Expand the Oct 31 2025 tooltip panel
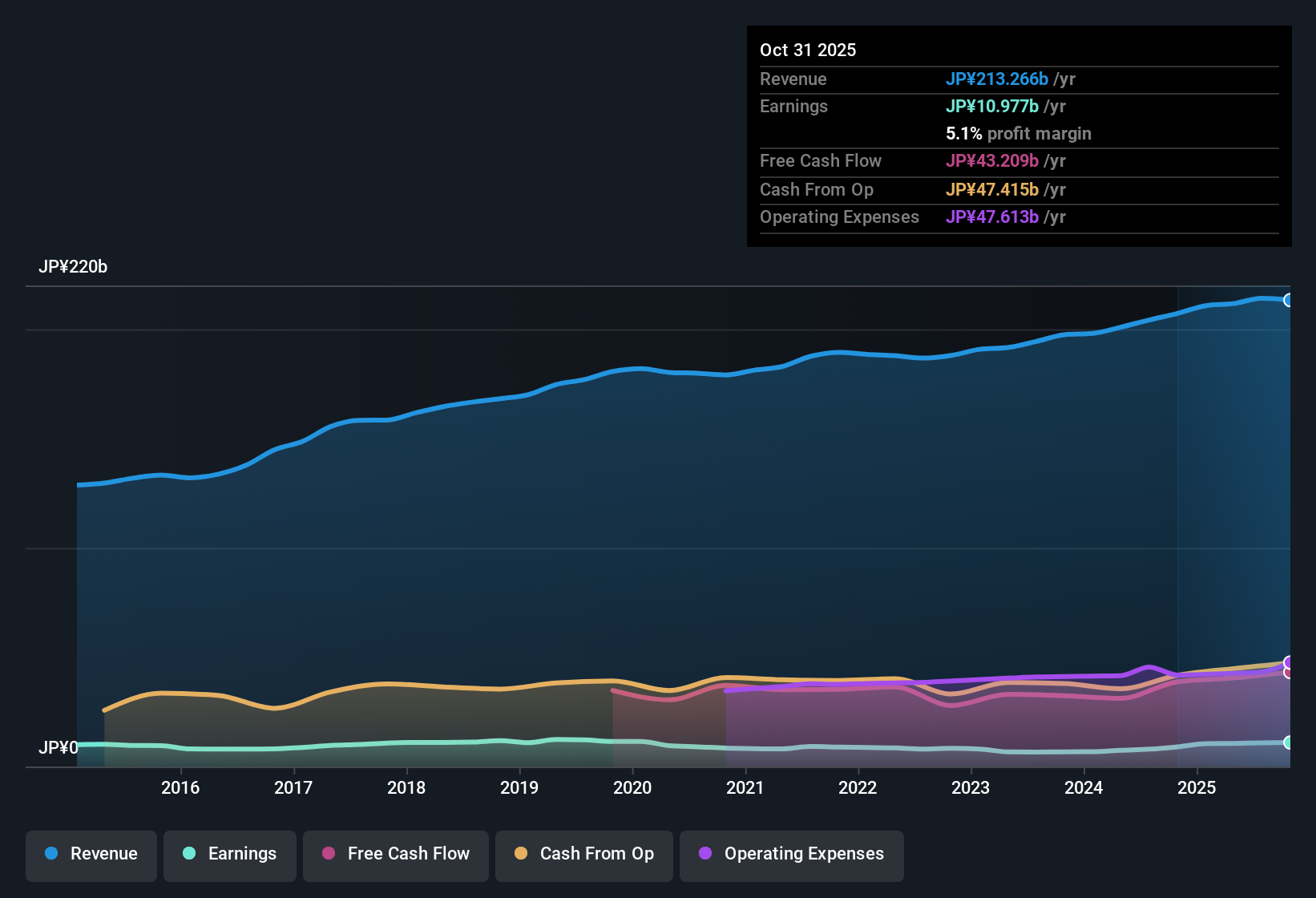The width and height of the screenshot is (1316, 898). [1018, 136]
